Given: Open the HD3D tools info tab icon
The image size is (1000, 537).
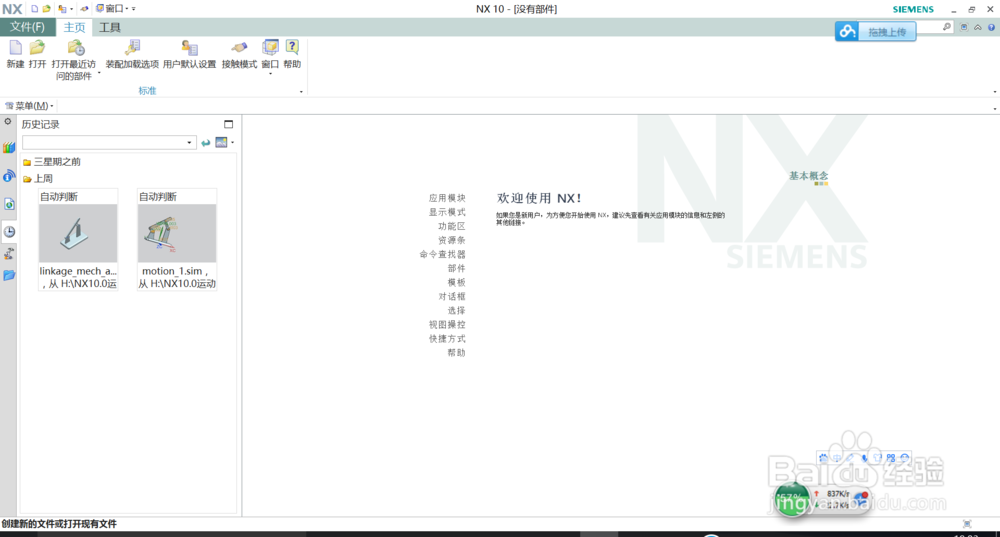Looking at the screenshot, I should 9,176.
